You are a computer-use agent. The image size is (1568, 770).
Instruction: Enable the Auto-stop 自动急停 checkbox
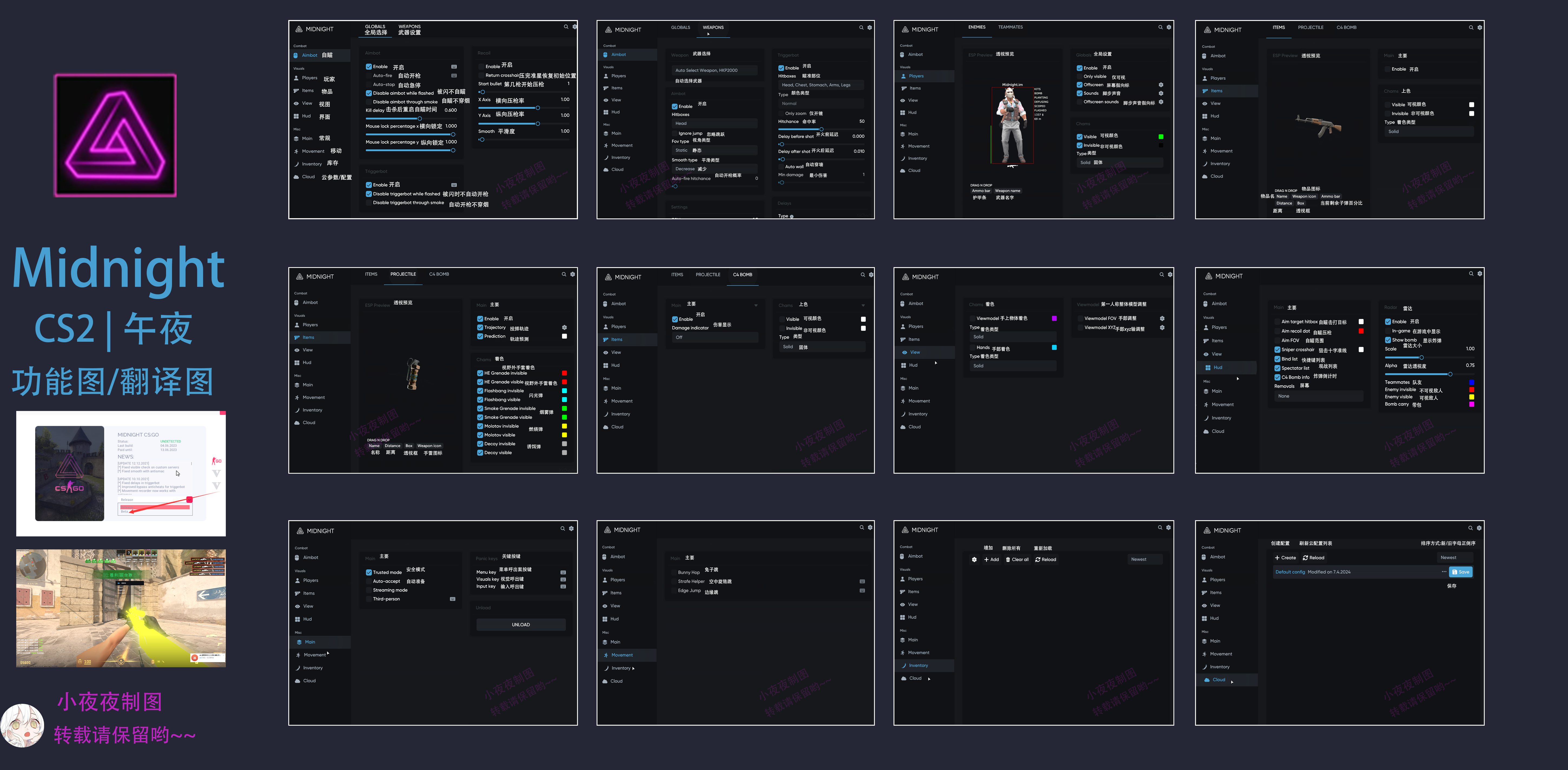[x=369, y=85]
